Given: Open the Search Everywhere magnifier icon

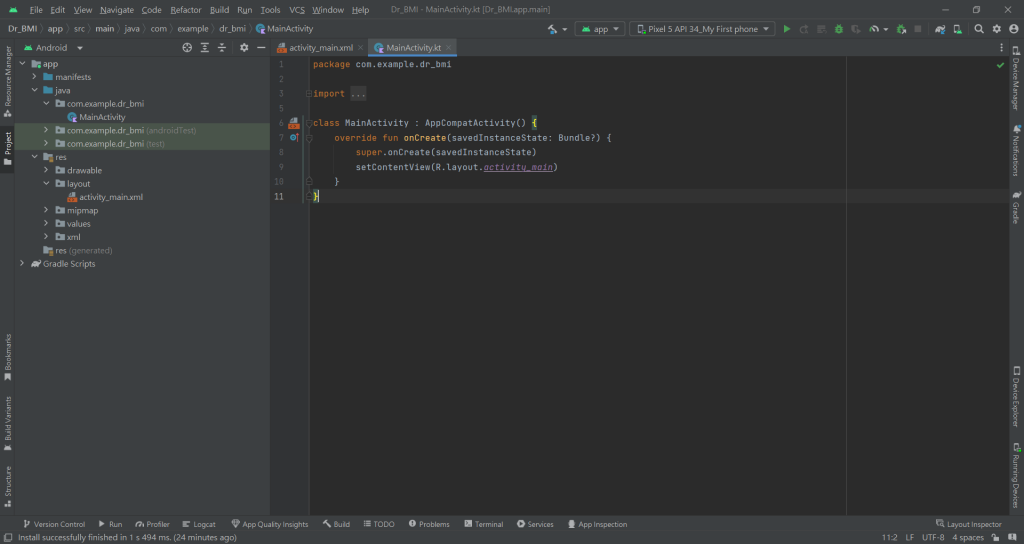Looking at the screenshot, I should click(x=979, y=29).
